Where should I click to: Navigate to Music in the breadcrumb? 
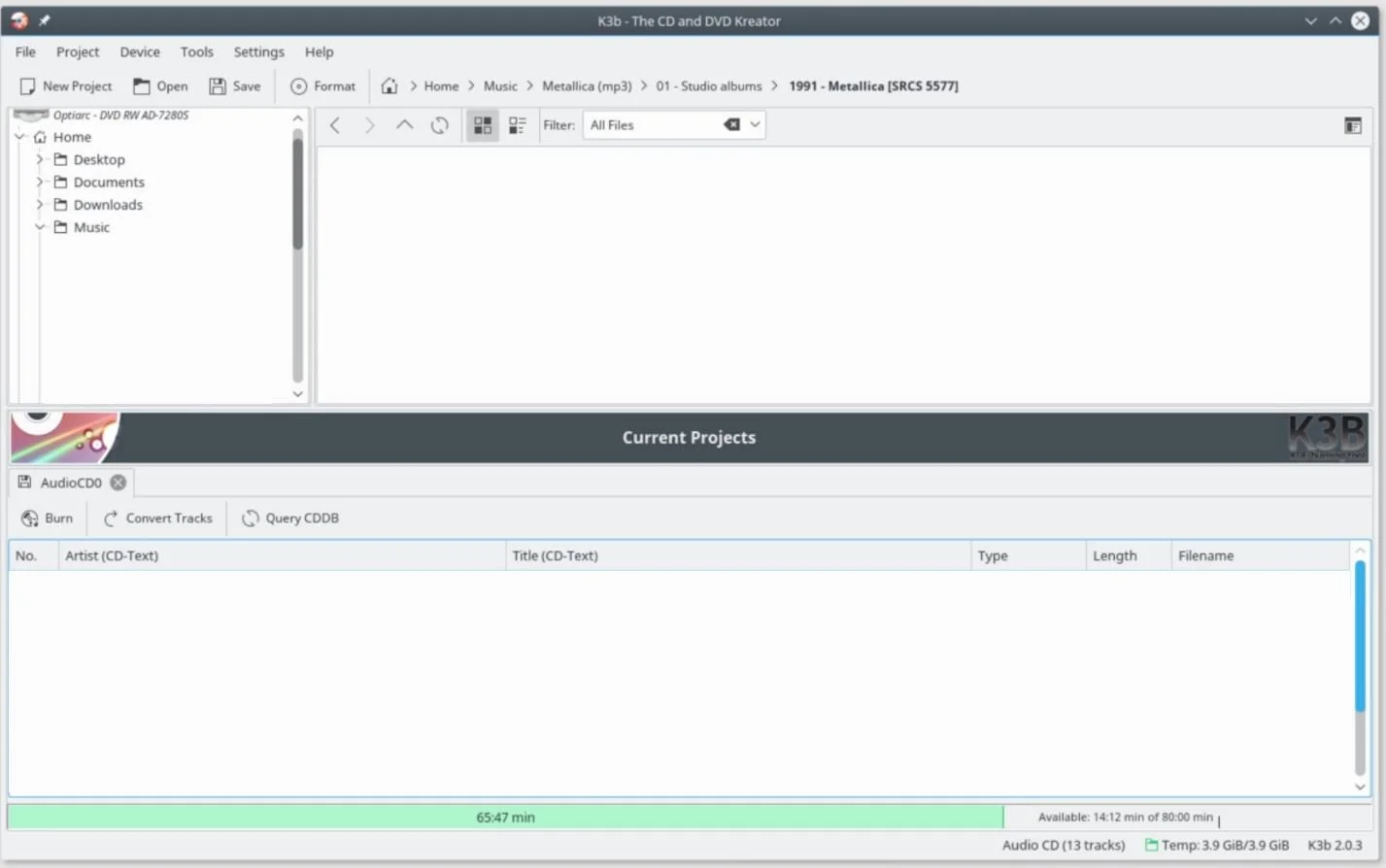click(500, 86)
